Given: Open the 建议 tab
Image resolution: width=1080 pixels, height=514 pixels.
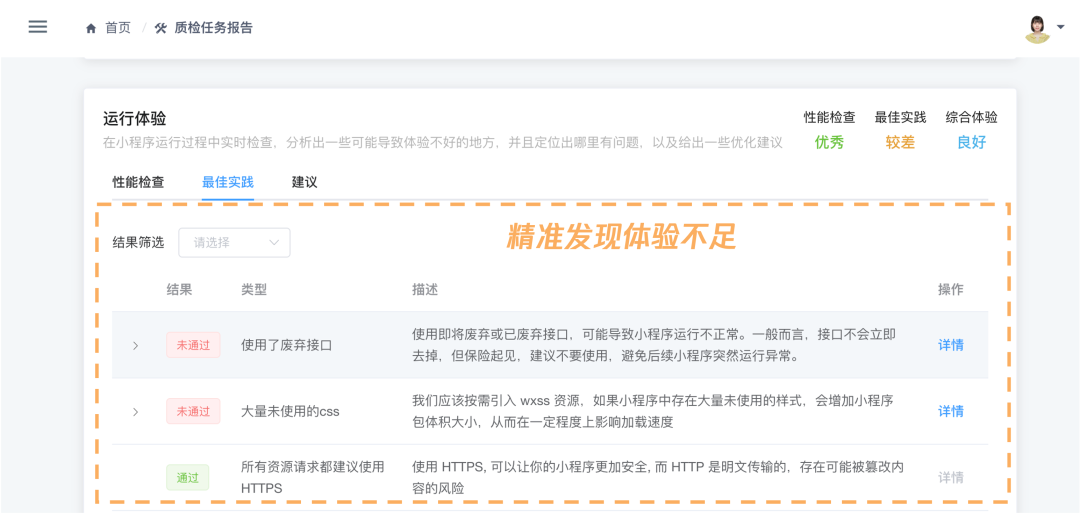Looking at the screenshot, I should pos(304,183).
